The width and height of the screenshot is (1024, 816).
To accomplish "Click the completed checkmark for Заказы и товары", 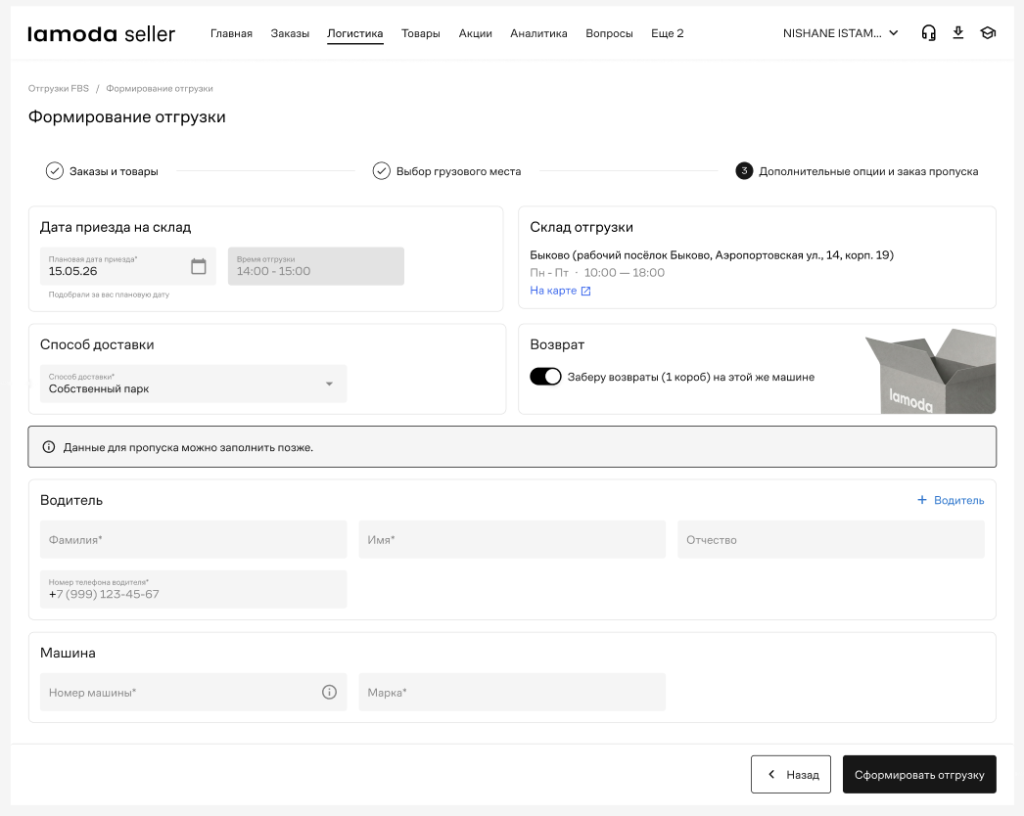I will [54, 171].
